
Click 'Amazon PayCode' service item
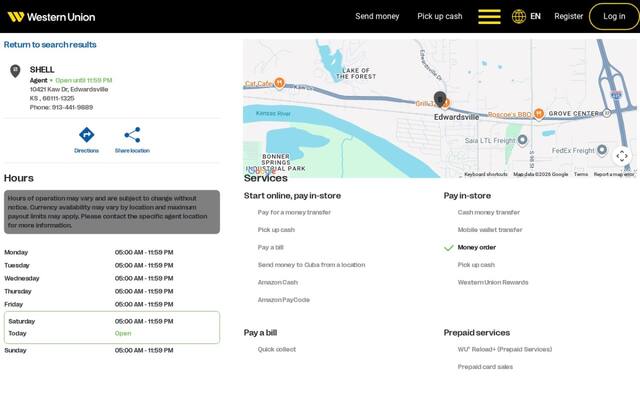(284, 300)
